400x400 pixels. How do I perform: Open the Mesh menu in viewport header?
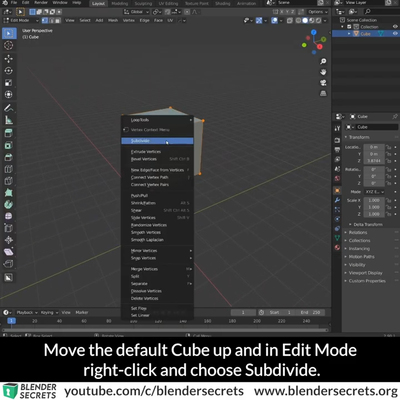point(113,20)
